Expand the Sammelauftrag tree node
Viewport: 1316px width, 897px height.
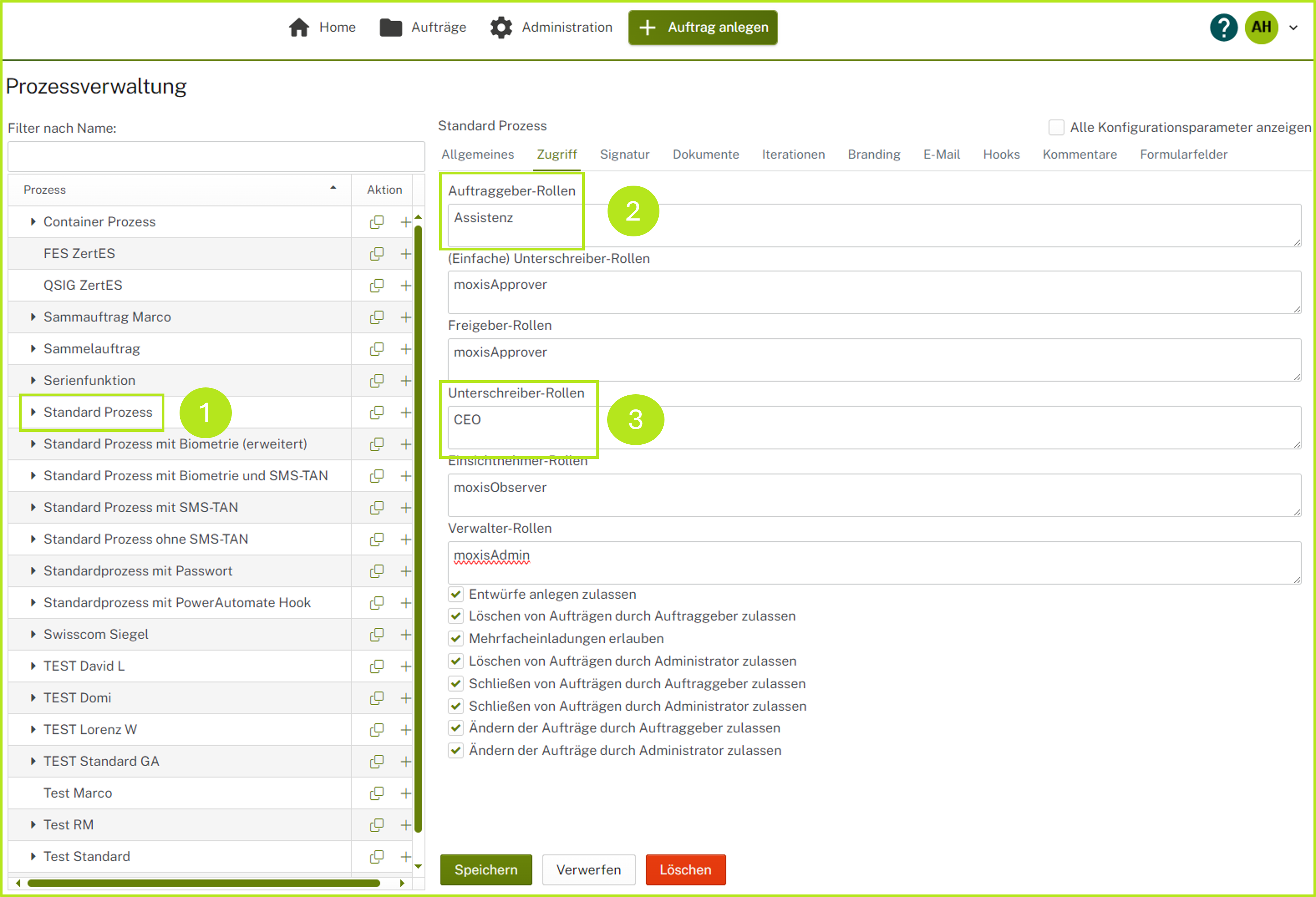[33, 348]
